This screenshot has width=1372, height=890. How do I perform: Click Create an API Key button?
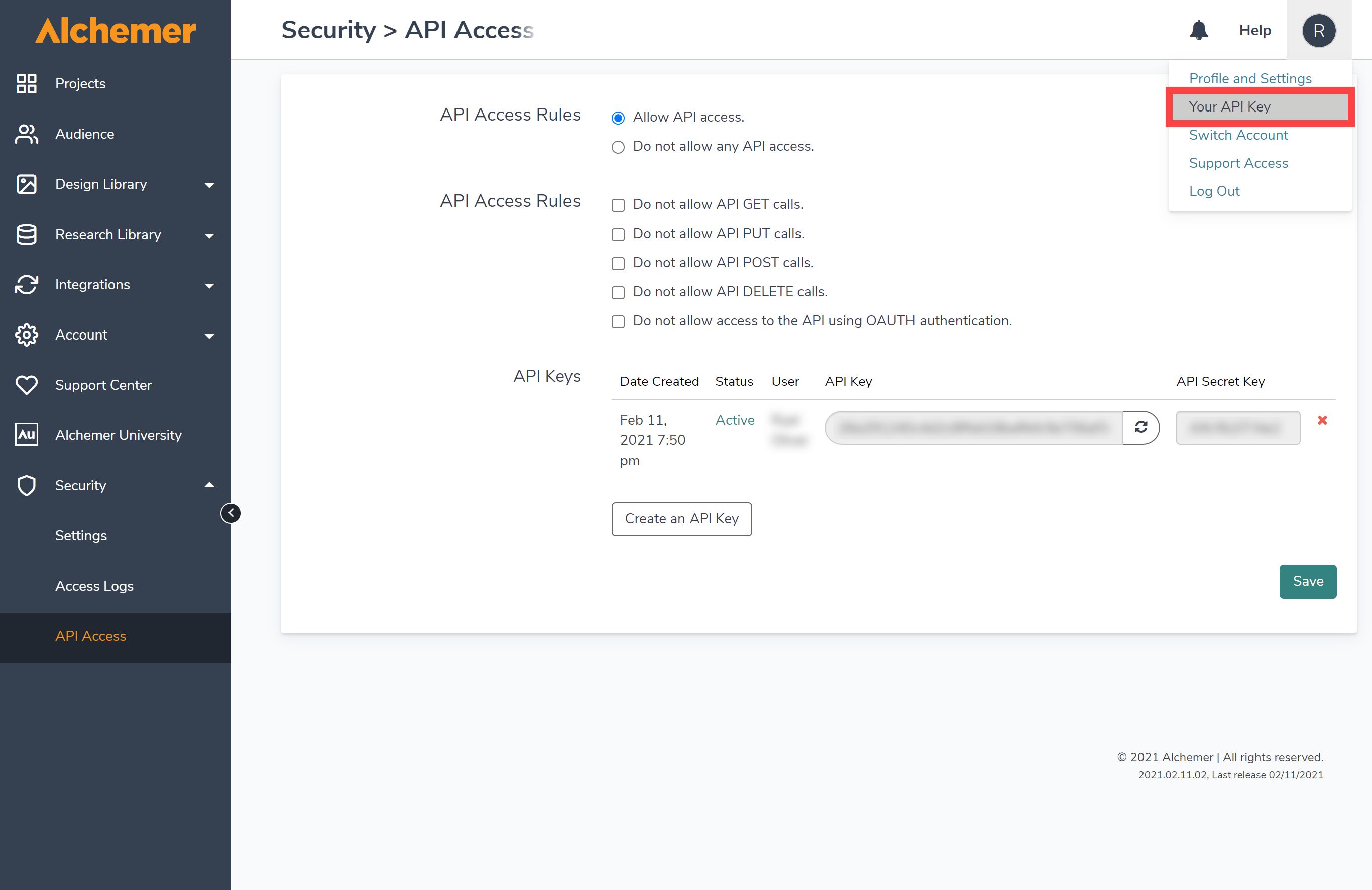(x=681, y=519)
